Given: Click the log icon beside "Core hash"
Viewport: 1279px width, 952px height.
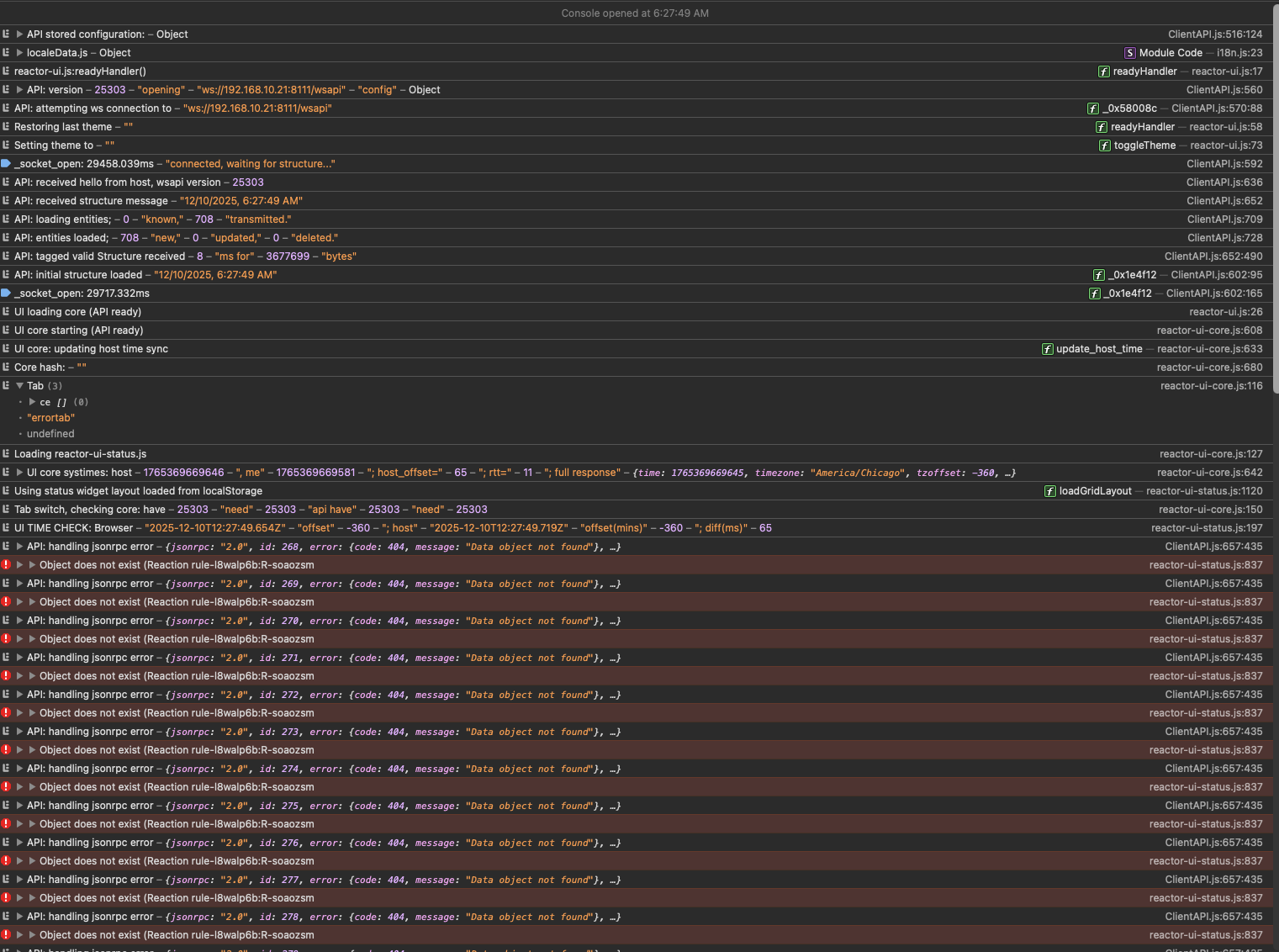Looking at the screenshot, I should (x=6, y=368).
